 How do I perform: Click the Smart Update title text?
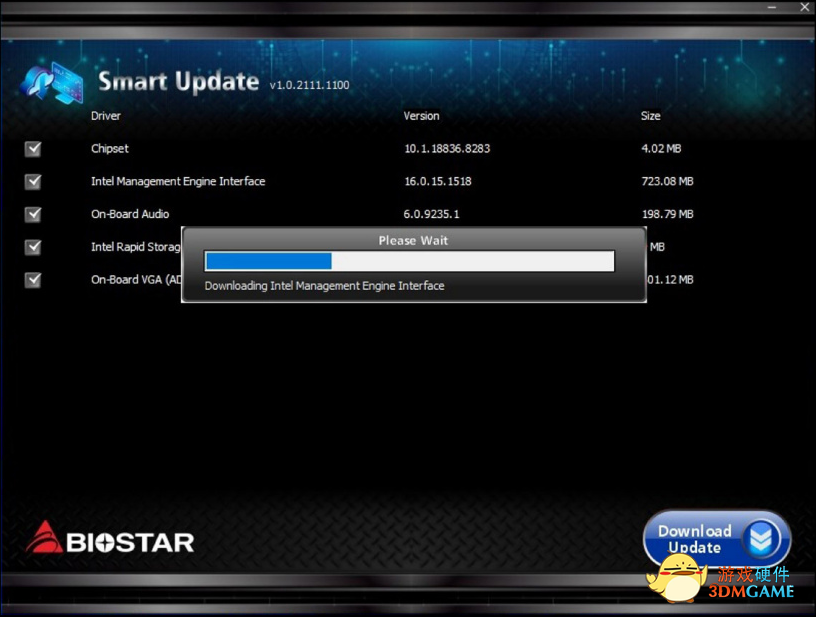(178, 82)
